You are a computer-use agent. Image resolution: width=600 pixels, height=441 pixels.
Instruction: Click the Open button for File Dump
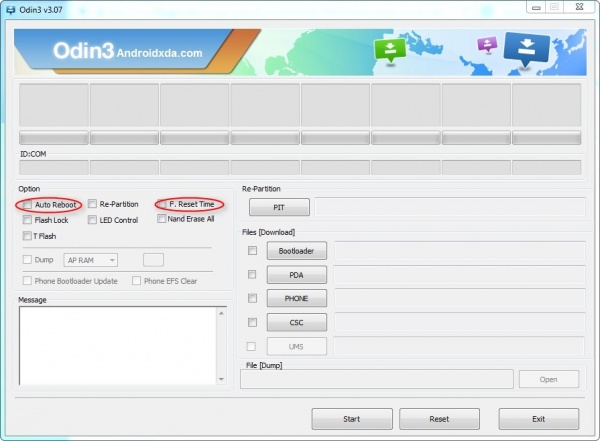(549, 379)
